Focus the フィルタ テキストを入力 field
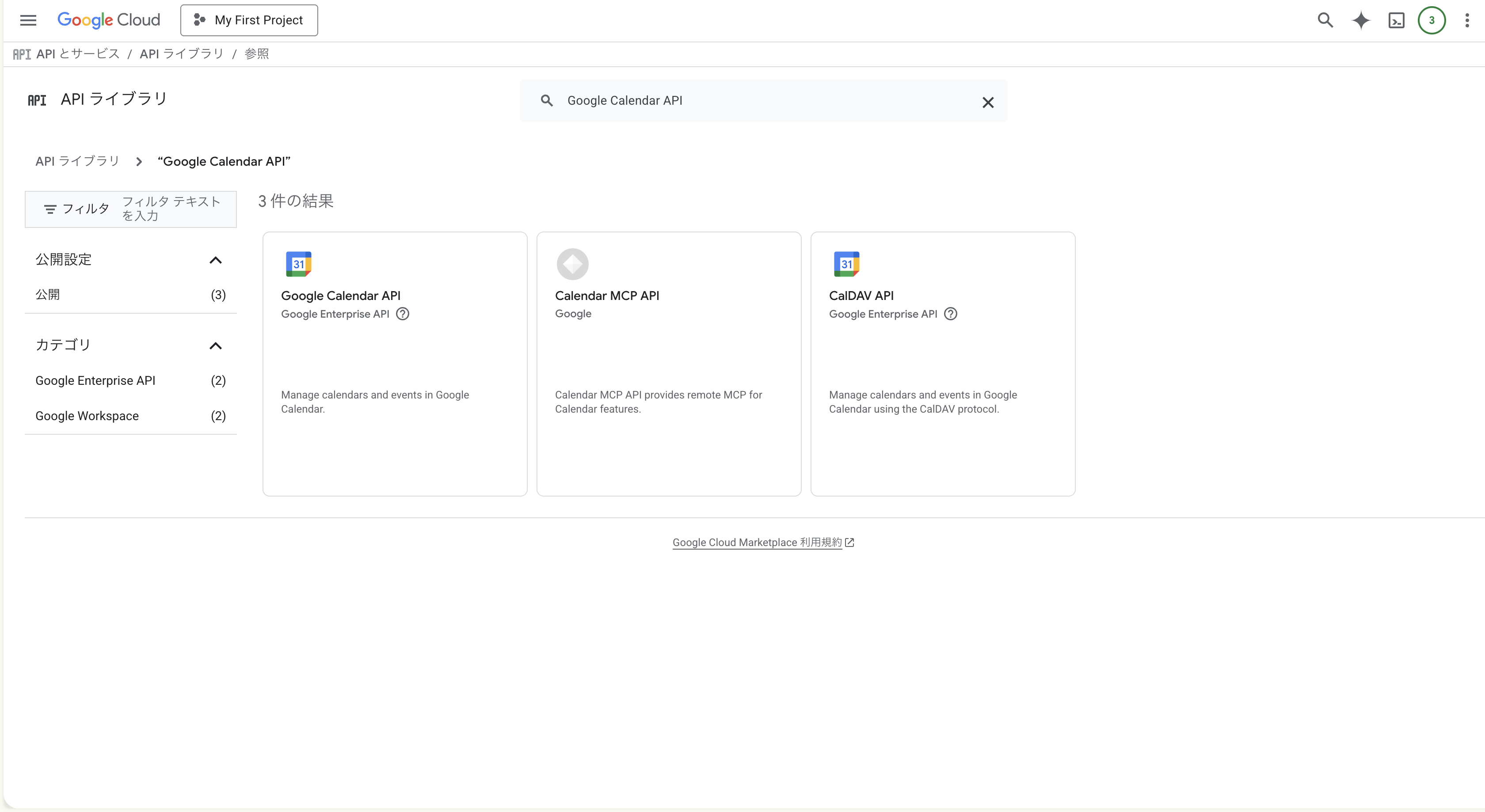Image resolution: width=1485 pixels, height=812 pixels. (172, 209)
